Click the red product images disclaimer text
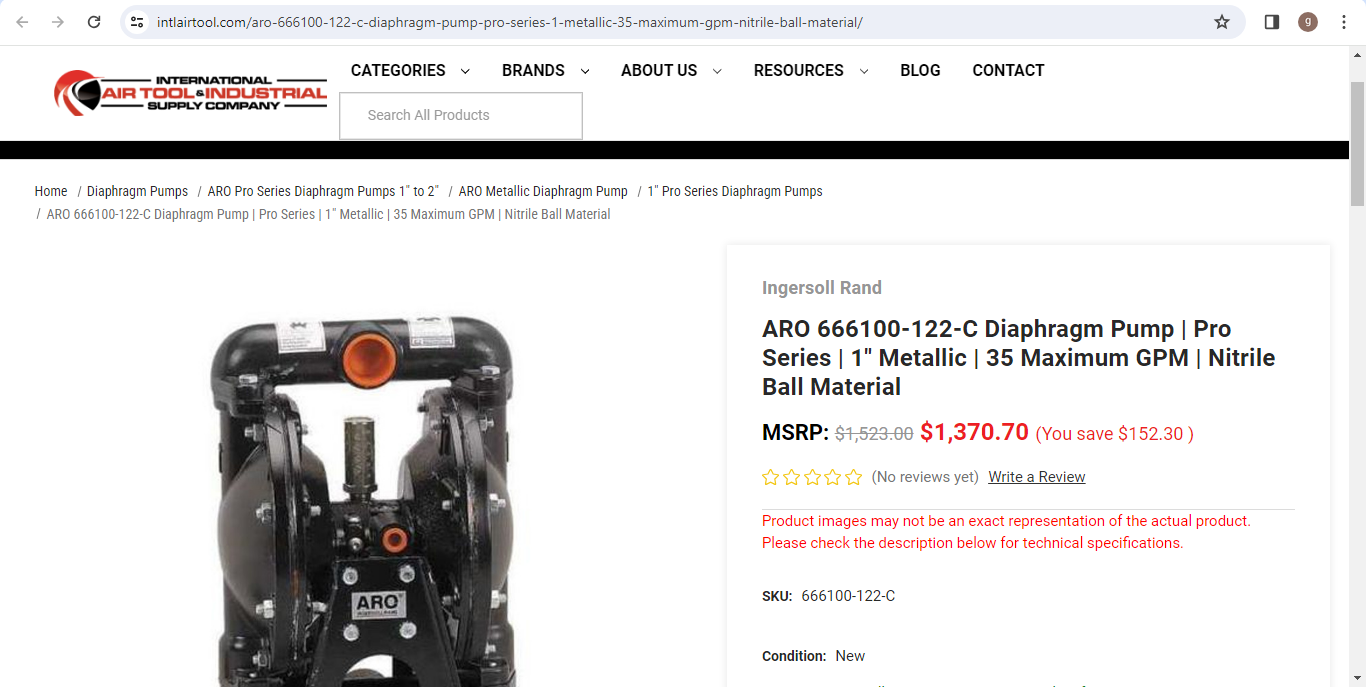This screenshot has width=1366, height=687. [1006, 532]
